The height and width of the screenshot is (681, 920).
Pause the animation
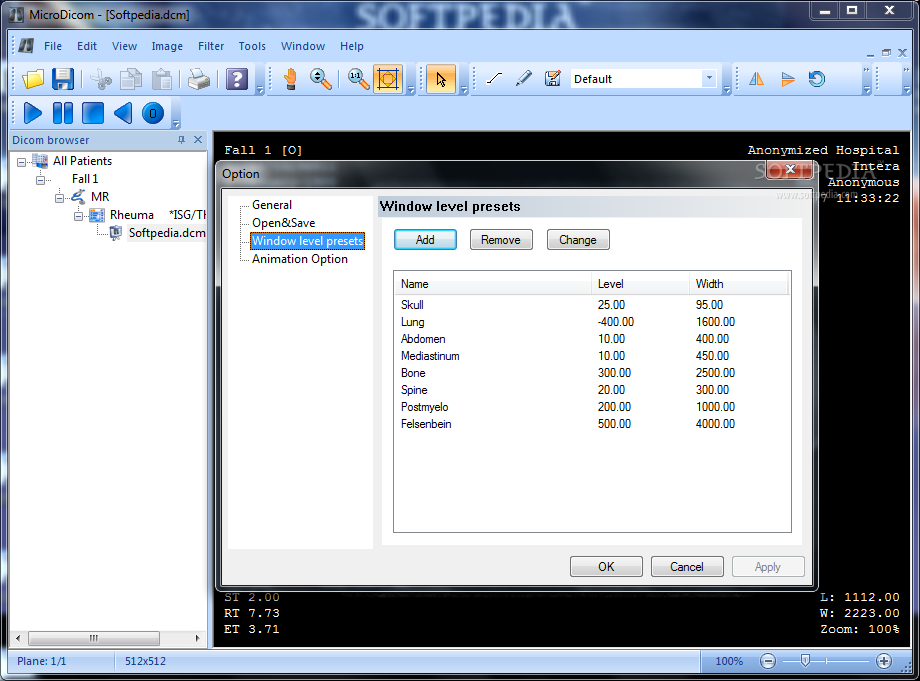point(63,113)
